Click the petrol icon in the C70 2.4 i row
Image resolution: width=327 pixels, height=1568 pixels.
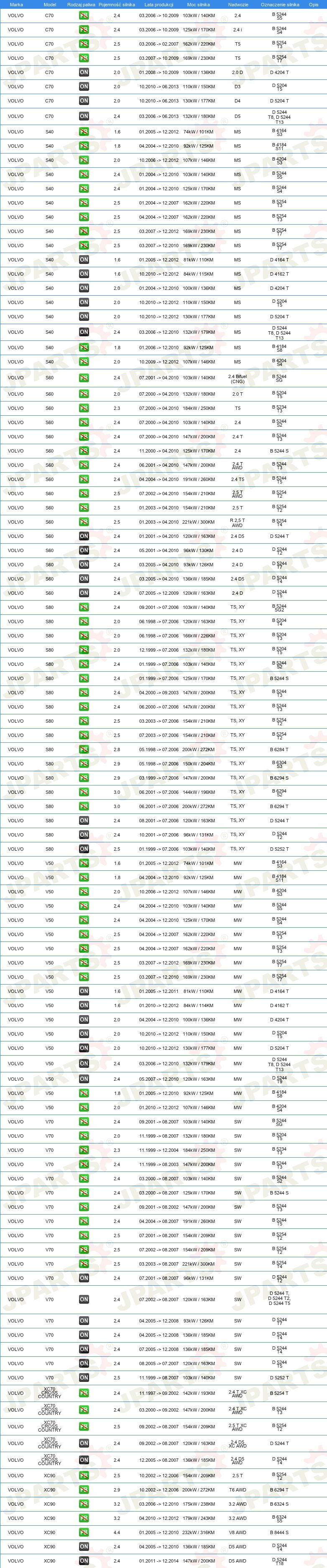pos(84,30)
